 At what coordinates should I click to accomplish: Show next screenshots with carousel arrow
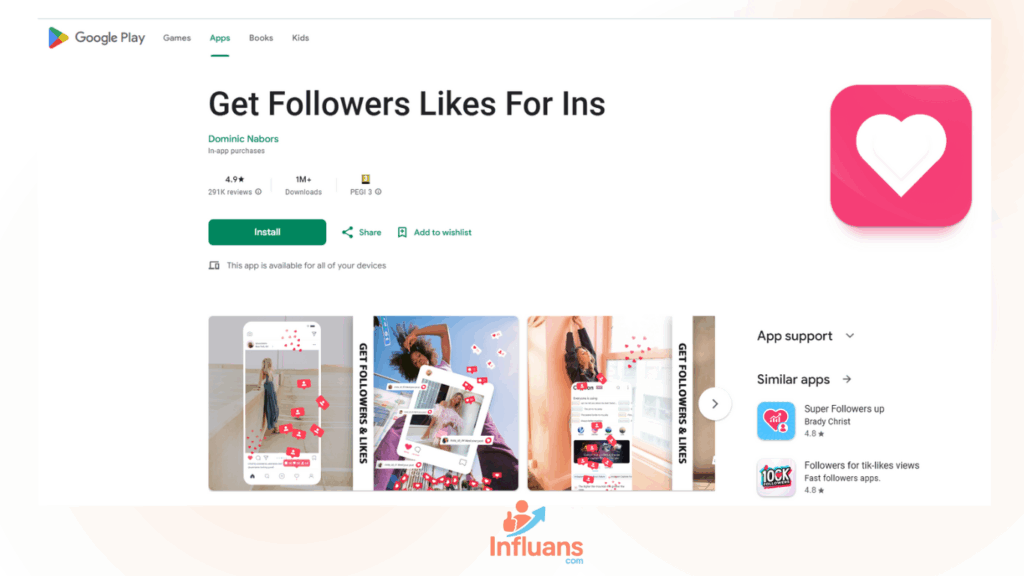714,404
